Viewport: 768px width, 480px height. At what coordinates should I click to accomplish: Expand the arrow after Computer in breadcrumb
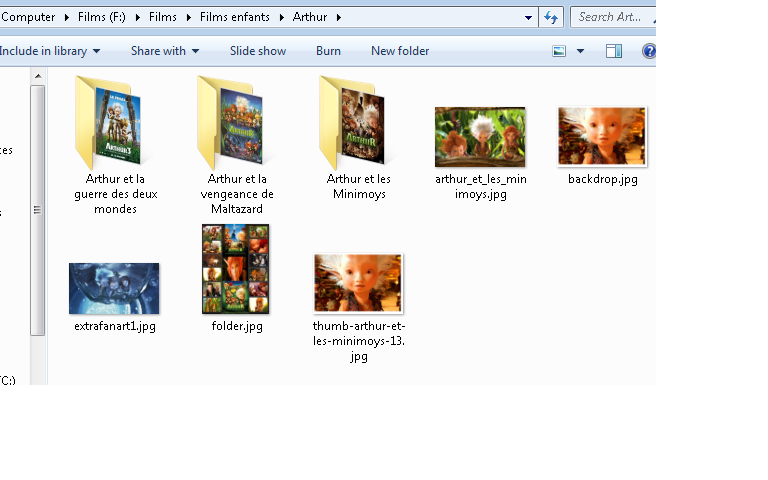click(67, 18)
